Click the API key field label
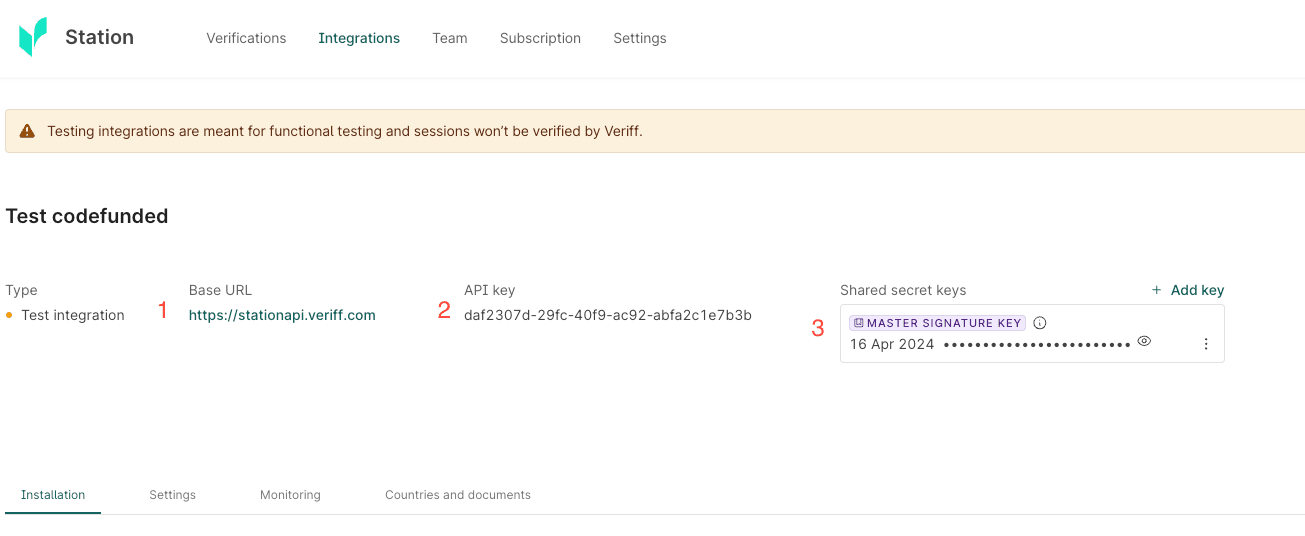Viewport: 1305px width, 536px height. pyautogui.click(x=489, y=290)
